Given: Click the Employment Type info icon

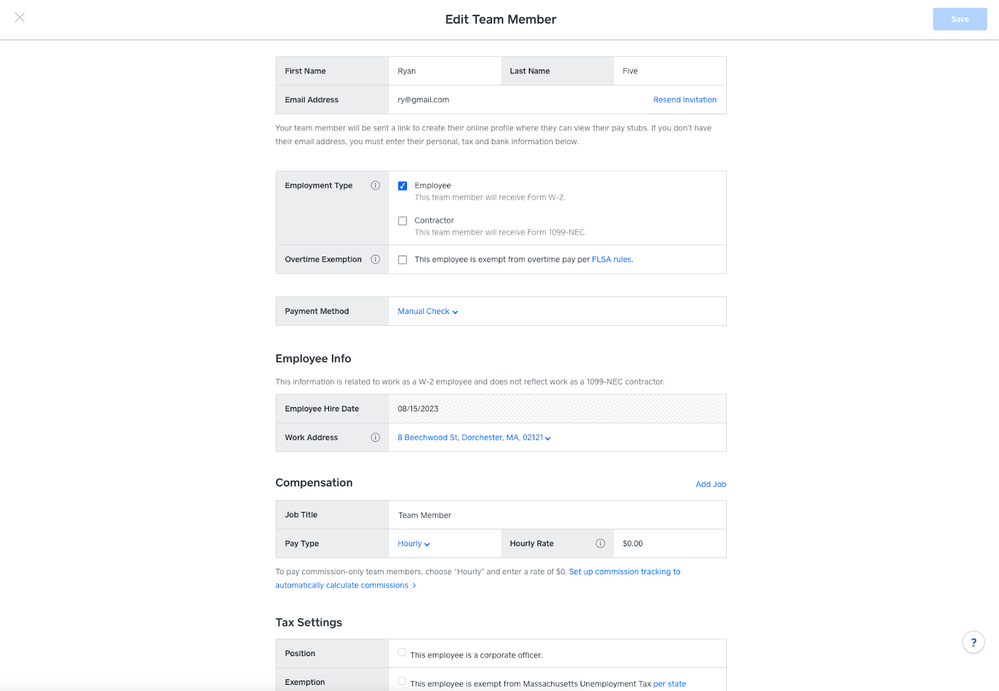Looking at the screenshot, I should point(375,186).
